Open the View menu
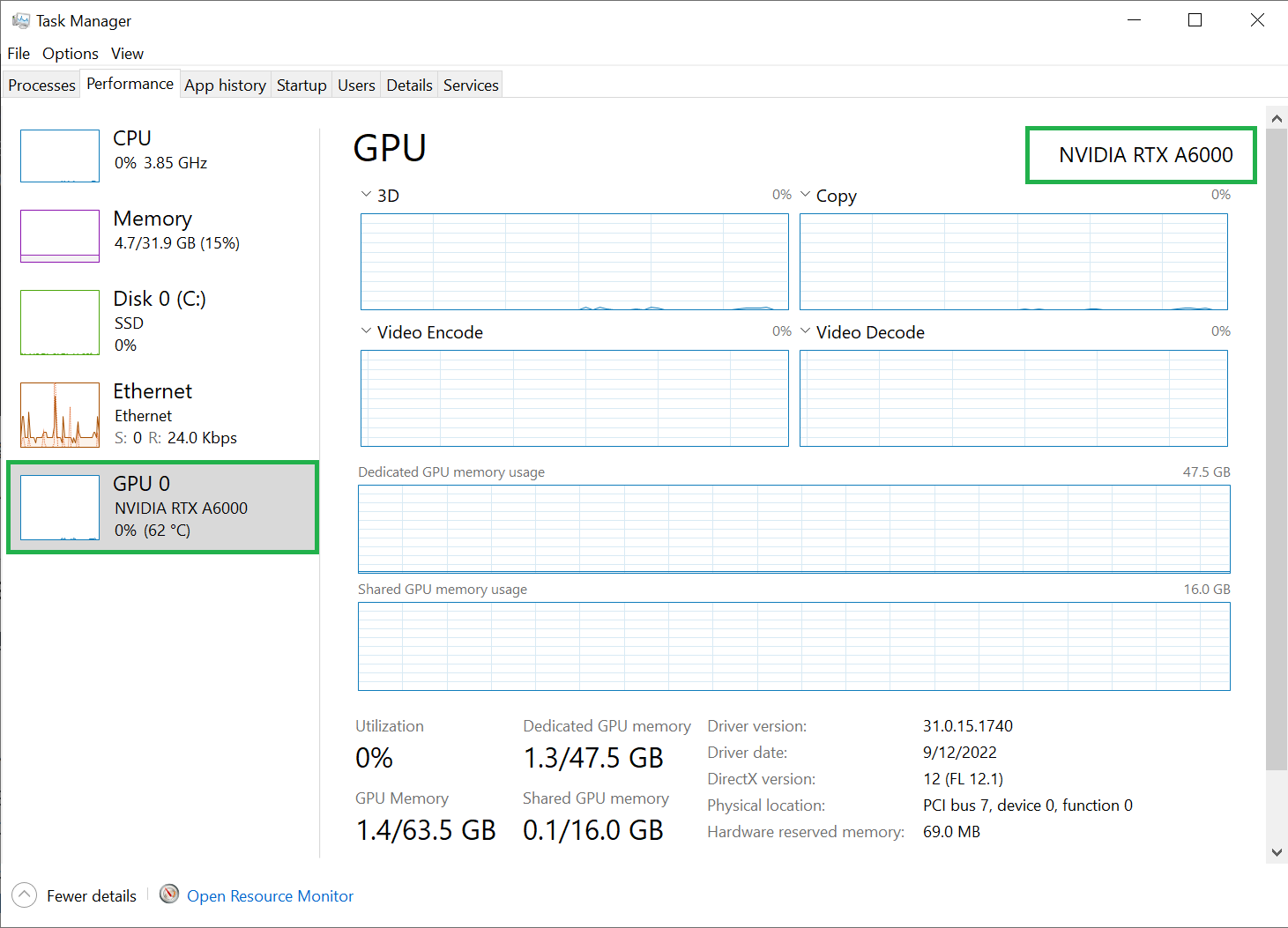This screenshot has width=1288, height=928. pos(127,53)
